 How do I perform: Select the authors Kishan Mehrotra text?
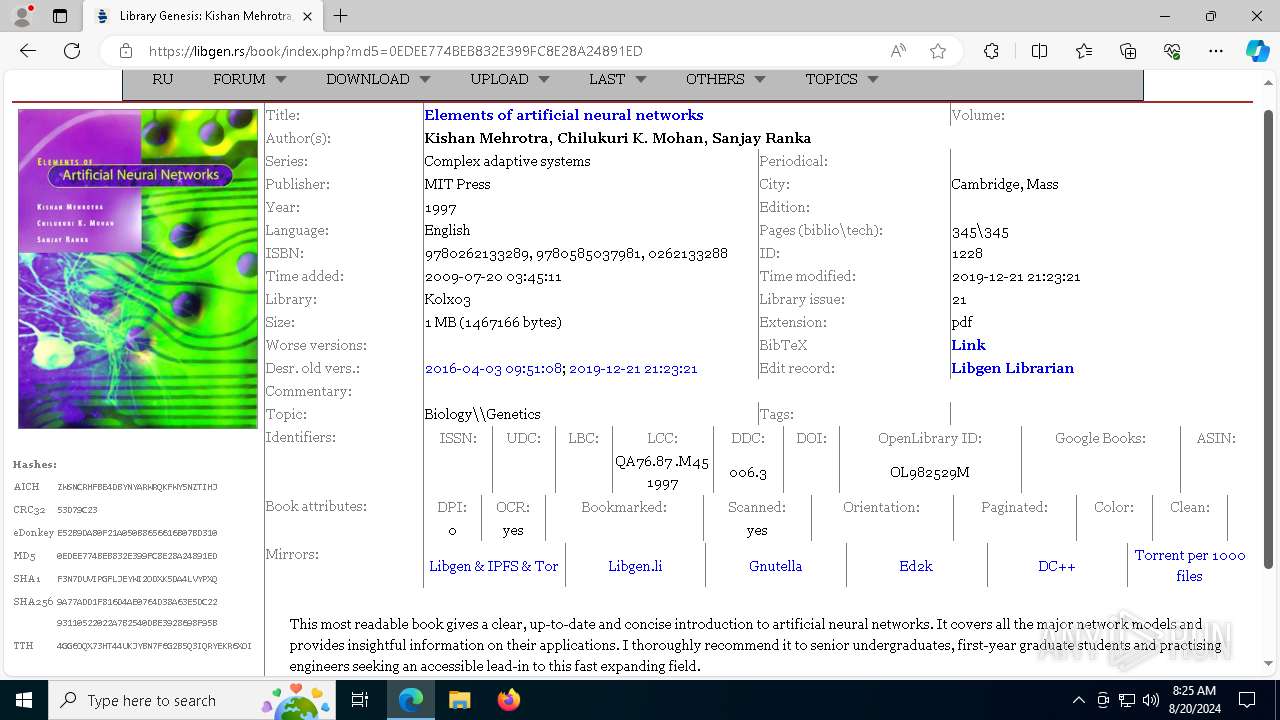(618, 138)
